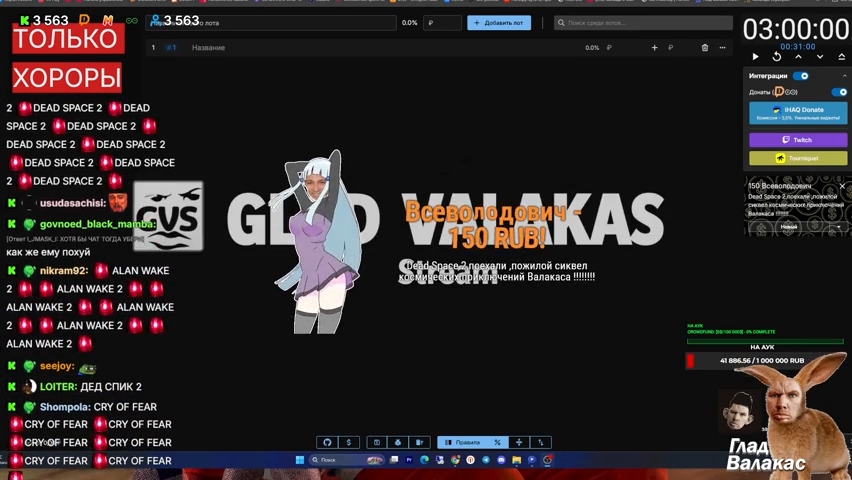This screenshot has height=480, width=852.
Task: Reset the auction timer with the circular arrow
Action: pos(777,57)
